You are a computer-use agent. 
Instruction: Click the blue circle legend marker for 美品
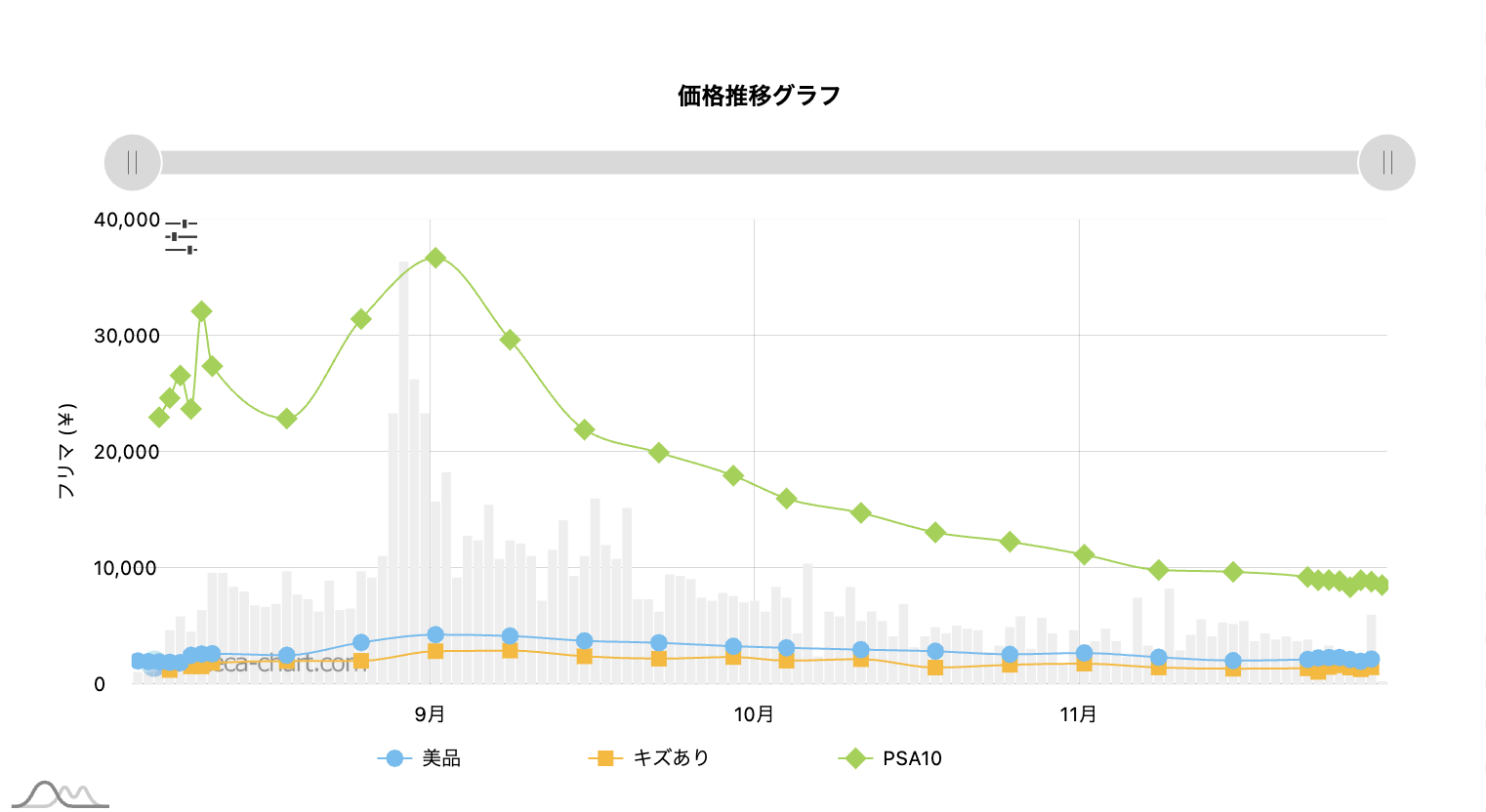[394, 758]
